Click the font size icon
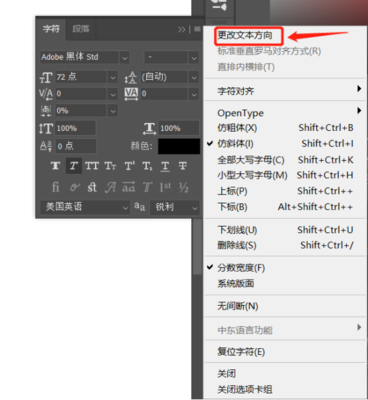The image size is (368, 400). click(46, 77)
